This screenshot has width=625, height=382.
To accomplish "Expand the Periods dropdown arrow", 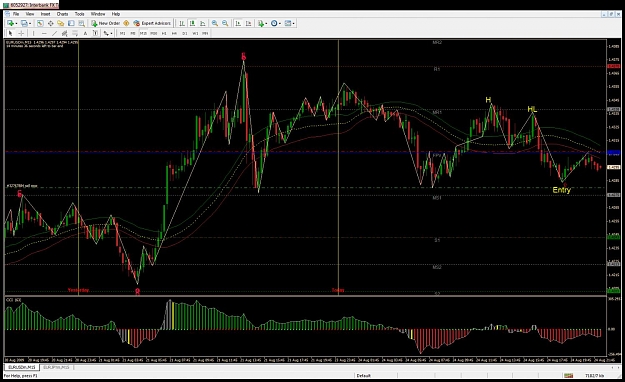I will click(280, 24).
